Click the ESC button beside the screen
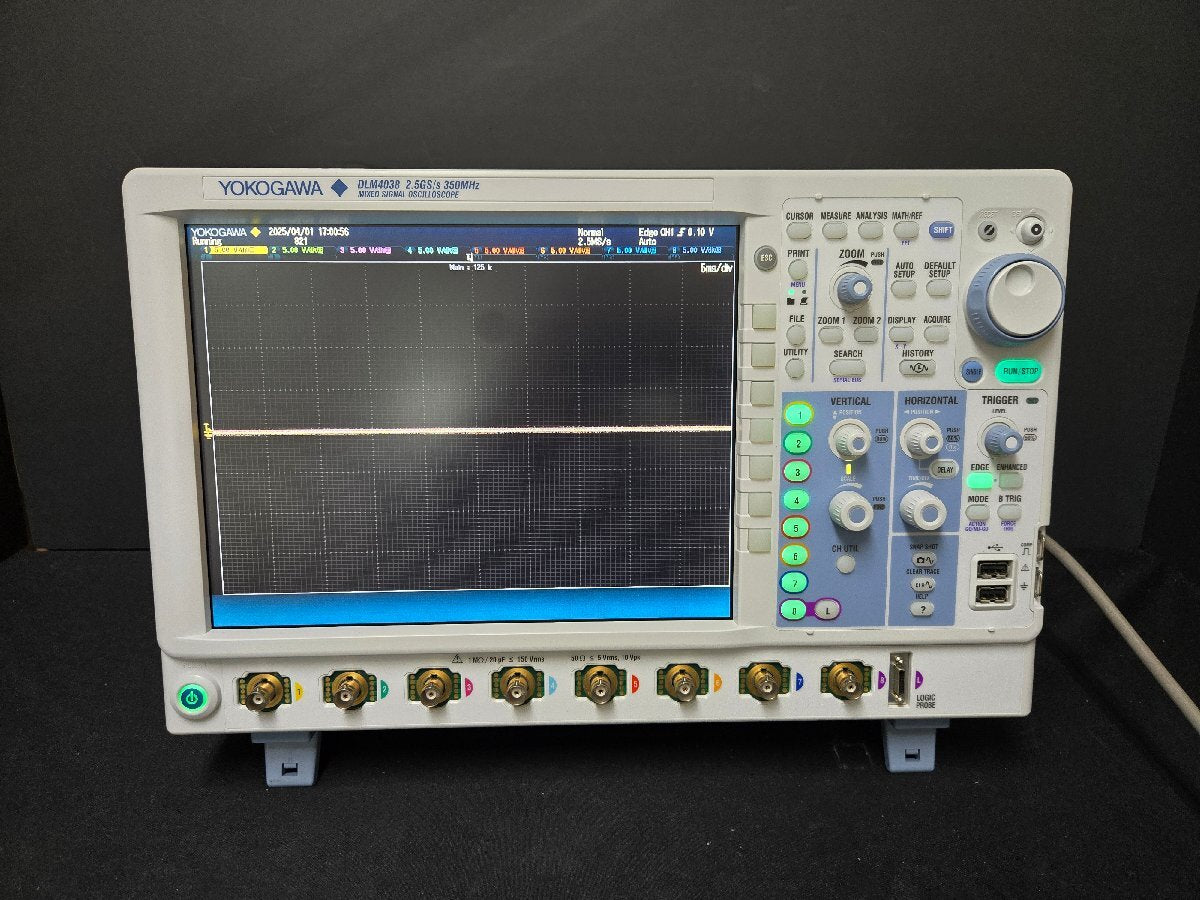Image resolution: width=1200 pixels, height=900 pixels. coord(765,256)
